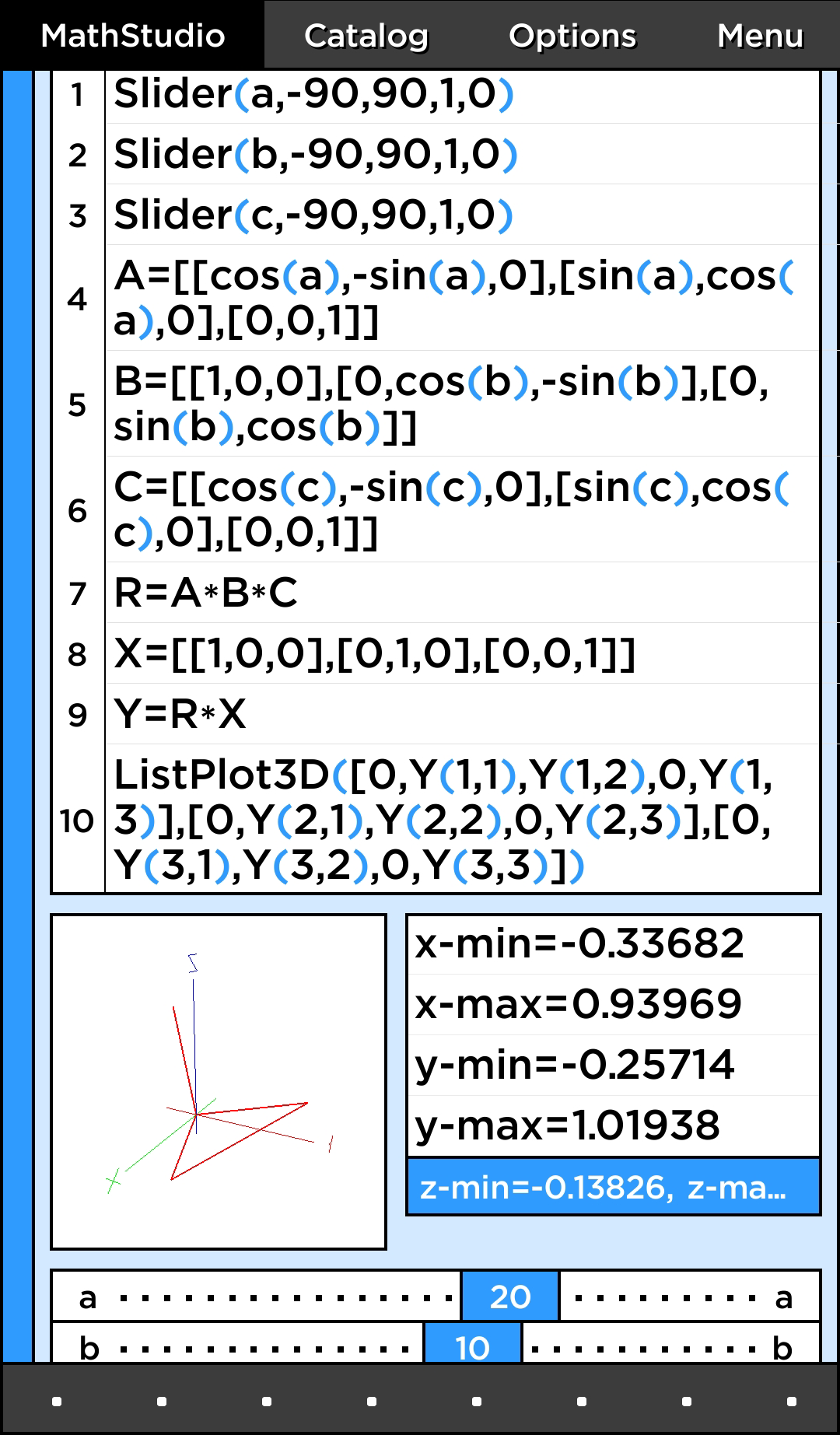The image size is (840, 1435).
Task: Click line number 1
Action: pos(78,95)
